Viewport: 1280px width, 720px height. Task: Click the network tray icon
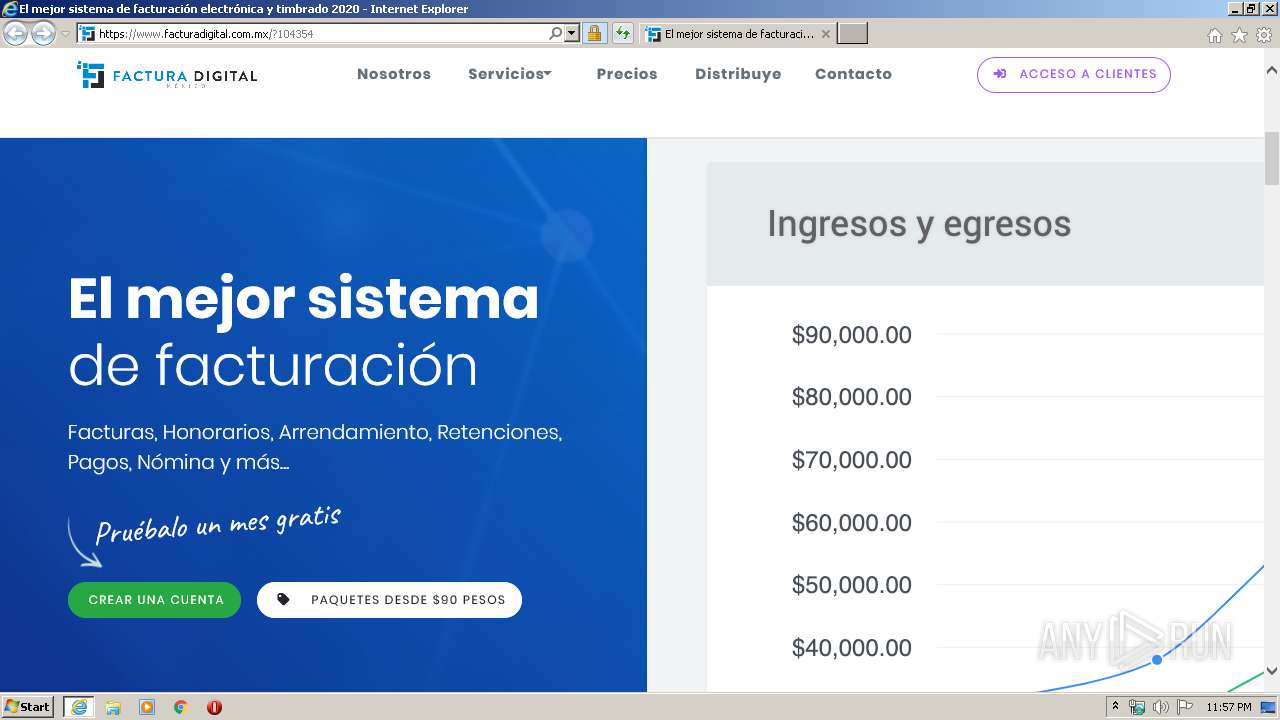pos(1137,707)
